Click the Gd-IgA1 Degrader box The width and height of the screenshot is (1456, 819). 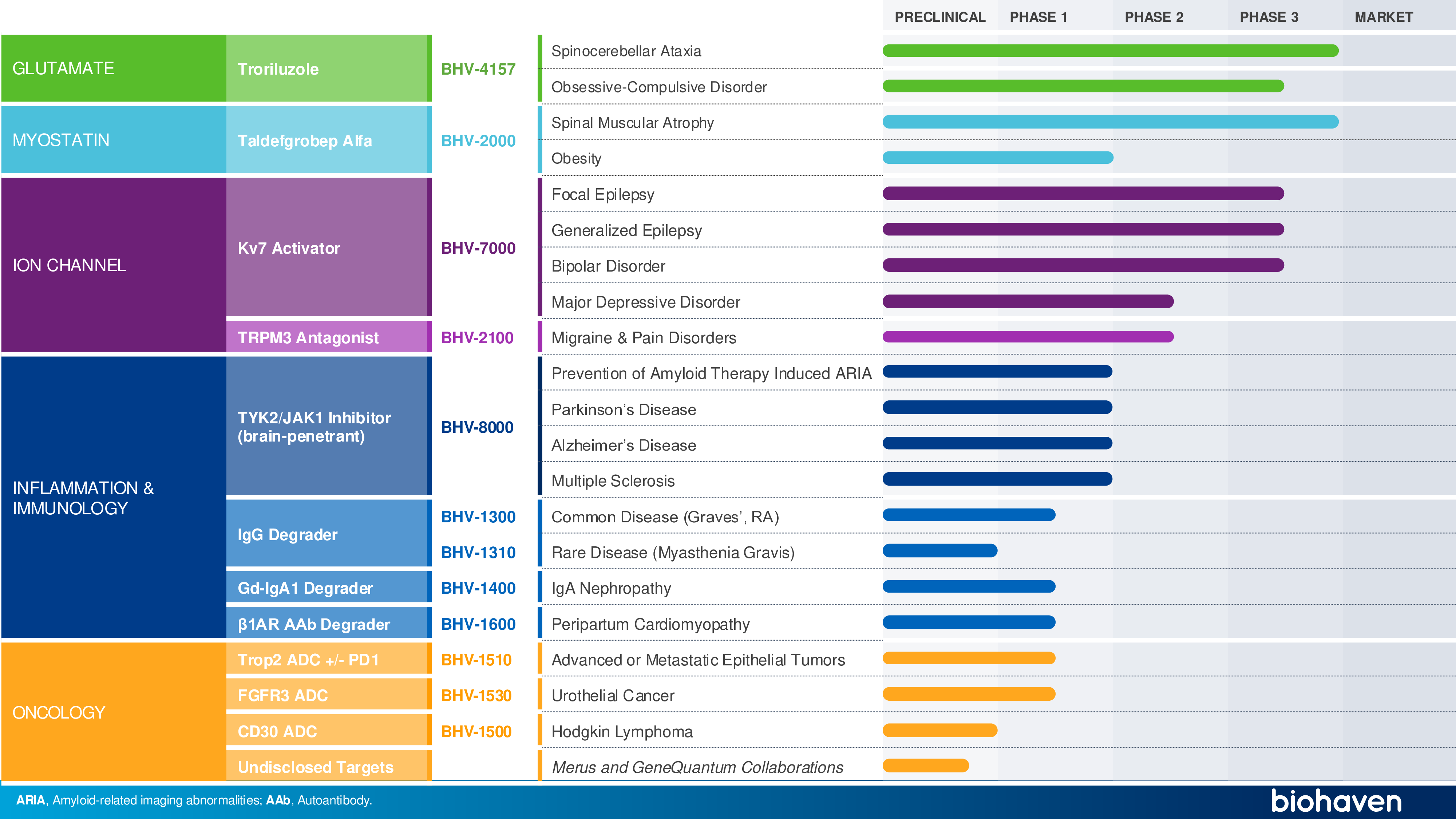[x=329, y=587]
